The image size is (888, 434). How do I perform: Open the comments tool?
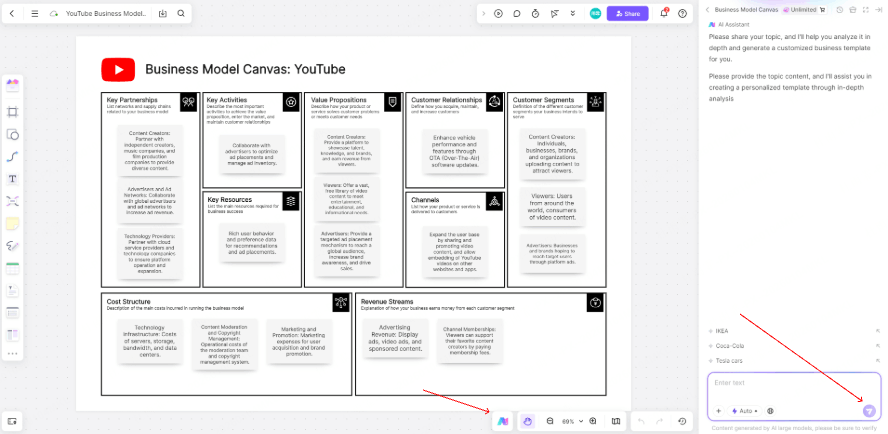click(x=516, y=14)
